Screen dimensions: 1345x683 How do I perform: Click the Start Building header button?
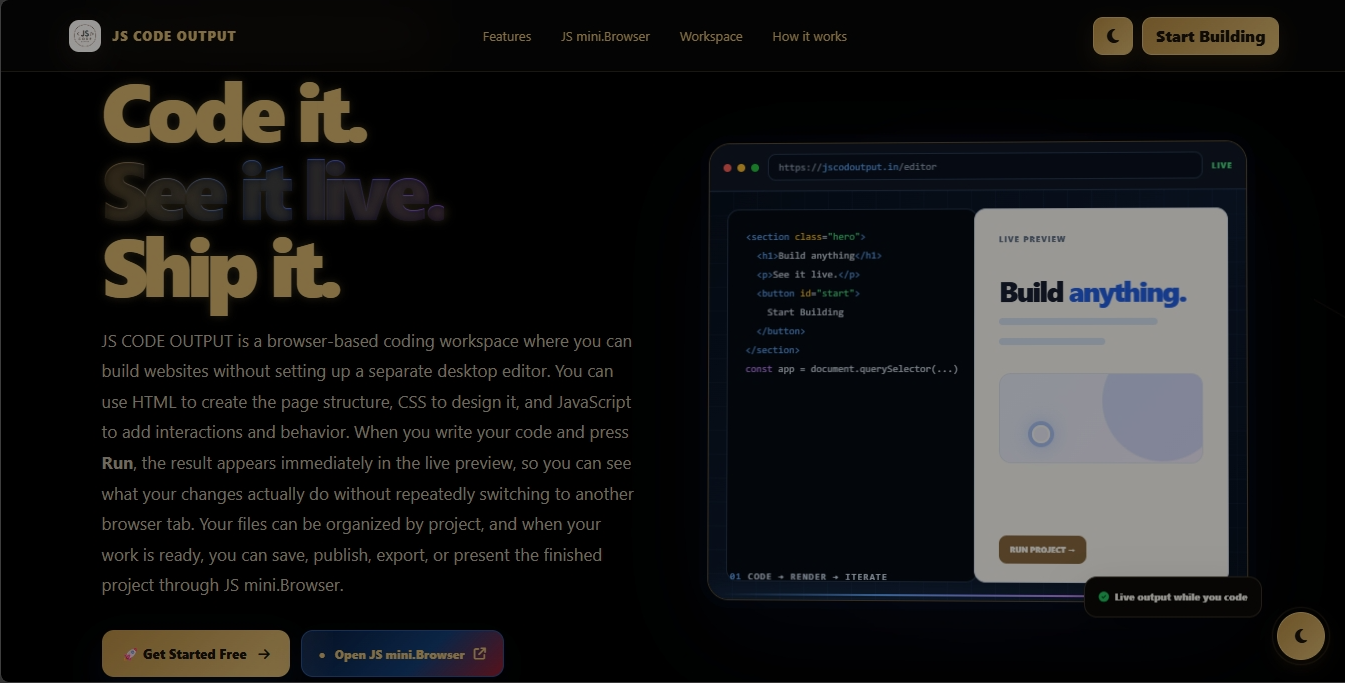click(1210, 36)
